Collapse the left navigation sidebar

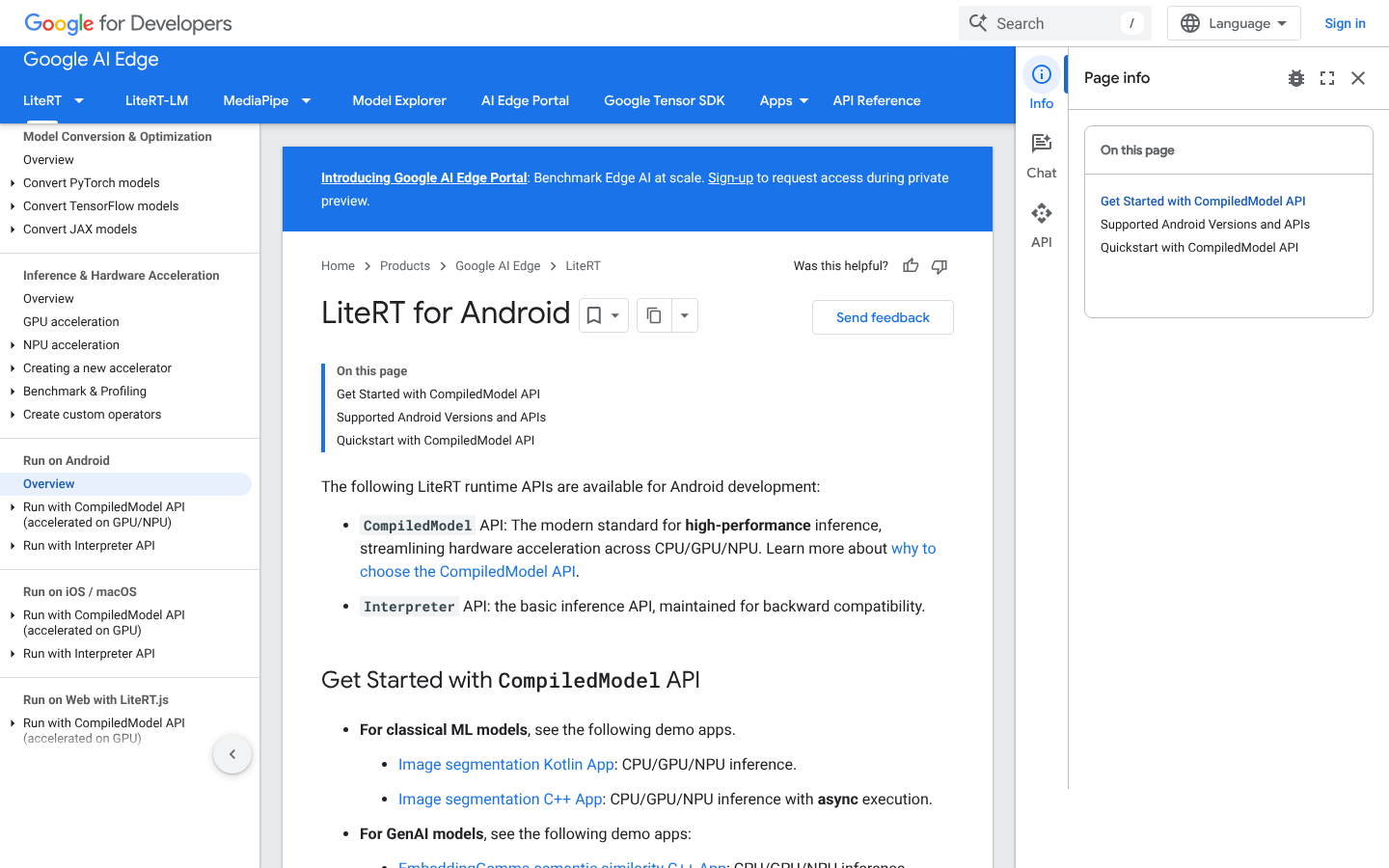[x=232, y=754]
